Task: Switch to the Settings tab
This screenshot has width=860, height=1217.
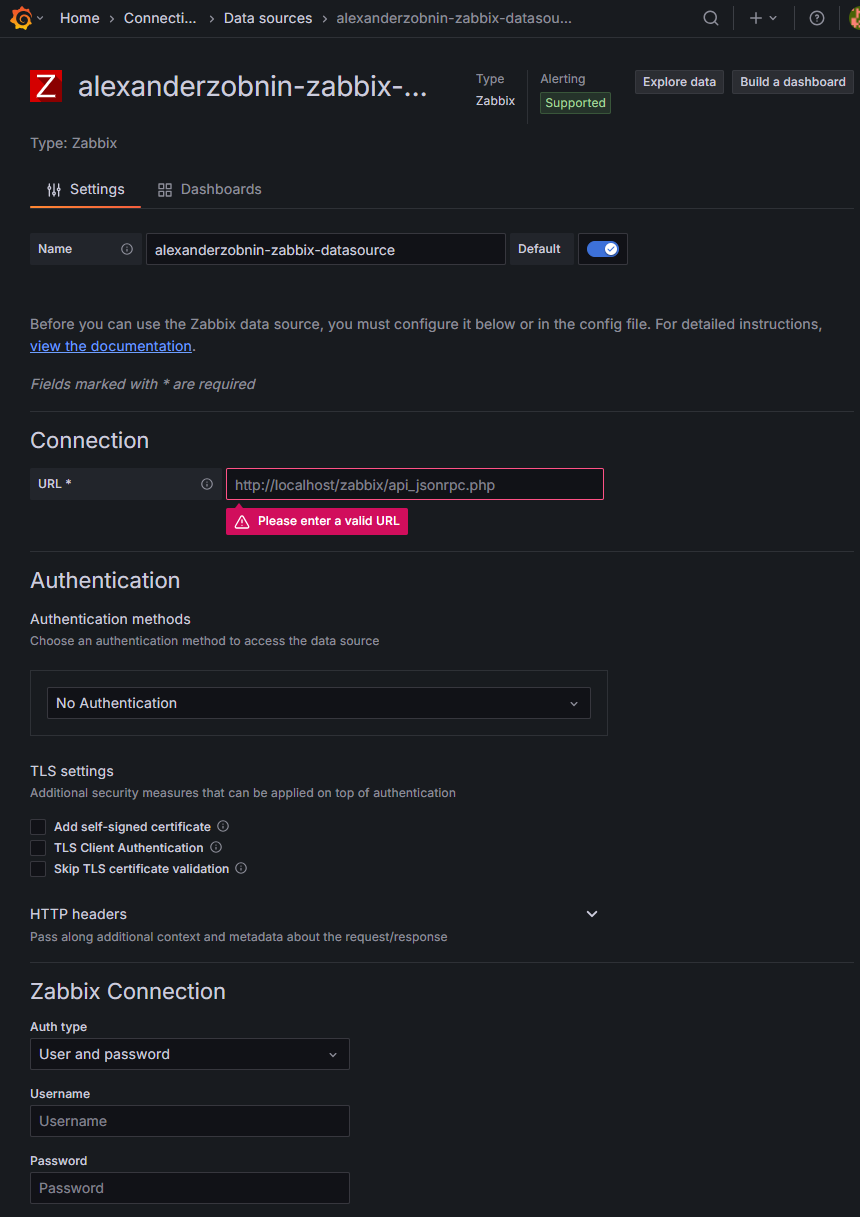Action: 85,189
